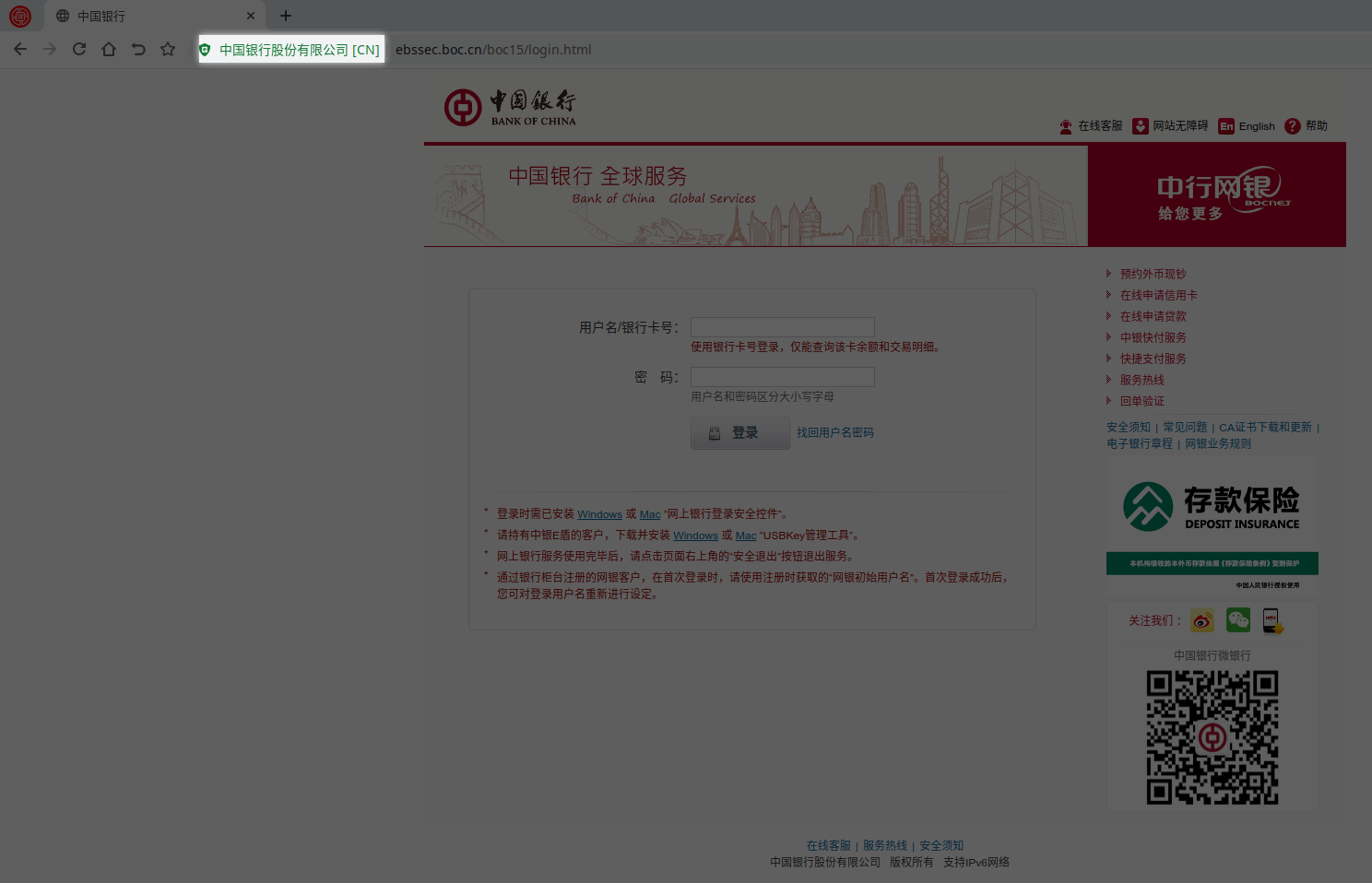Click the WeChat follow icon
1372x883 pixels.
[1238, 620]
